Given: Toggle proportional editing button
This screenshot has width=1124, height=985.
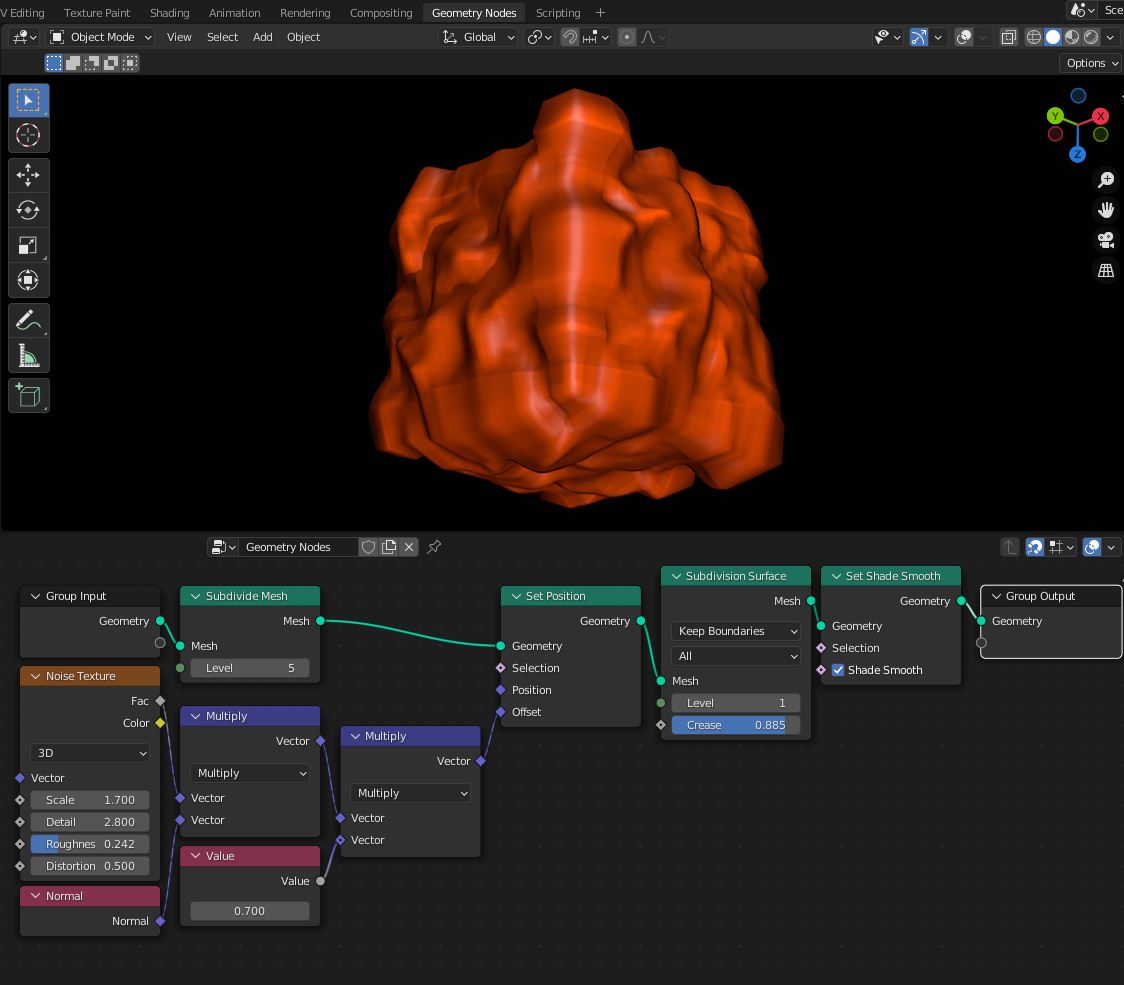Looking at the screenshot, I should [x=627, y=37].
